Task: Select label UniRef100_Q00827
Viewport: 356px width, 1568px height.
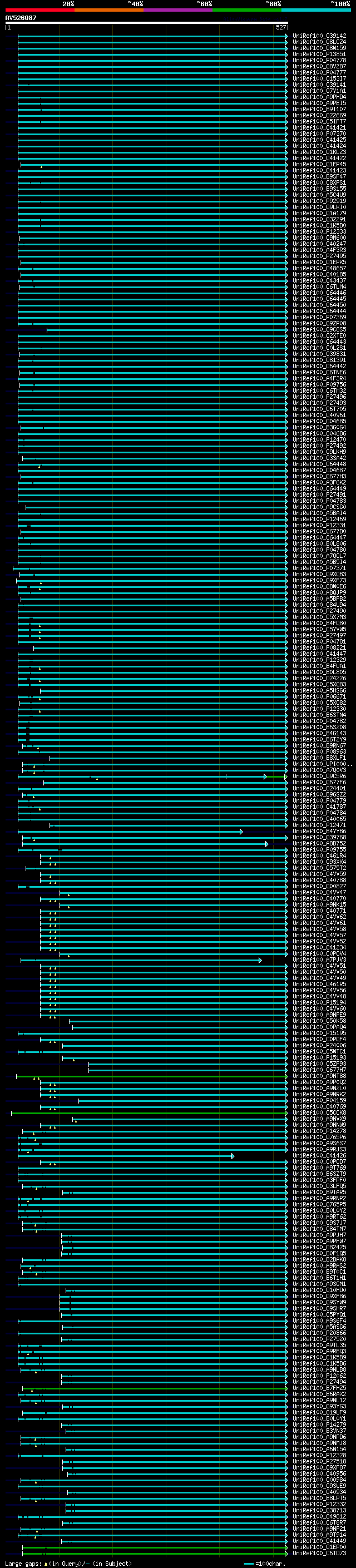Action: 319,886
